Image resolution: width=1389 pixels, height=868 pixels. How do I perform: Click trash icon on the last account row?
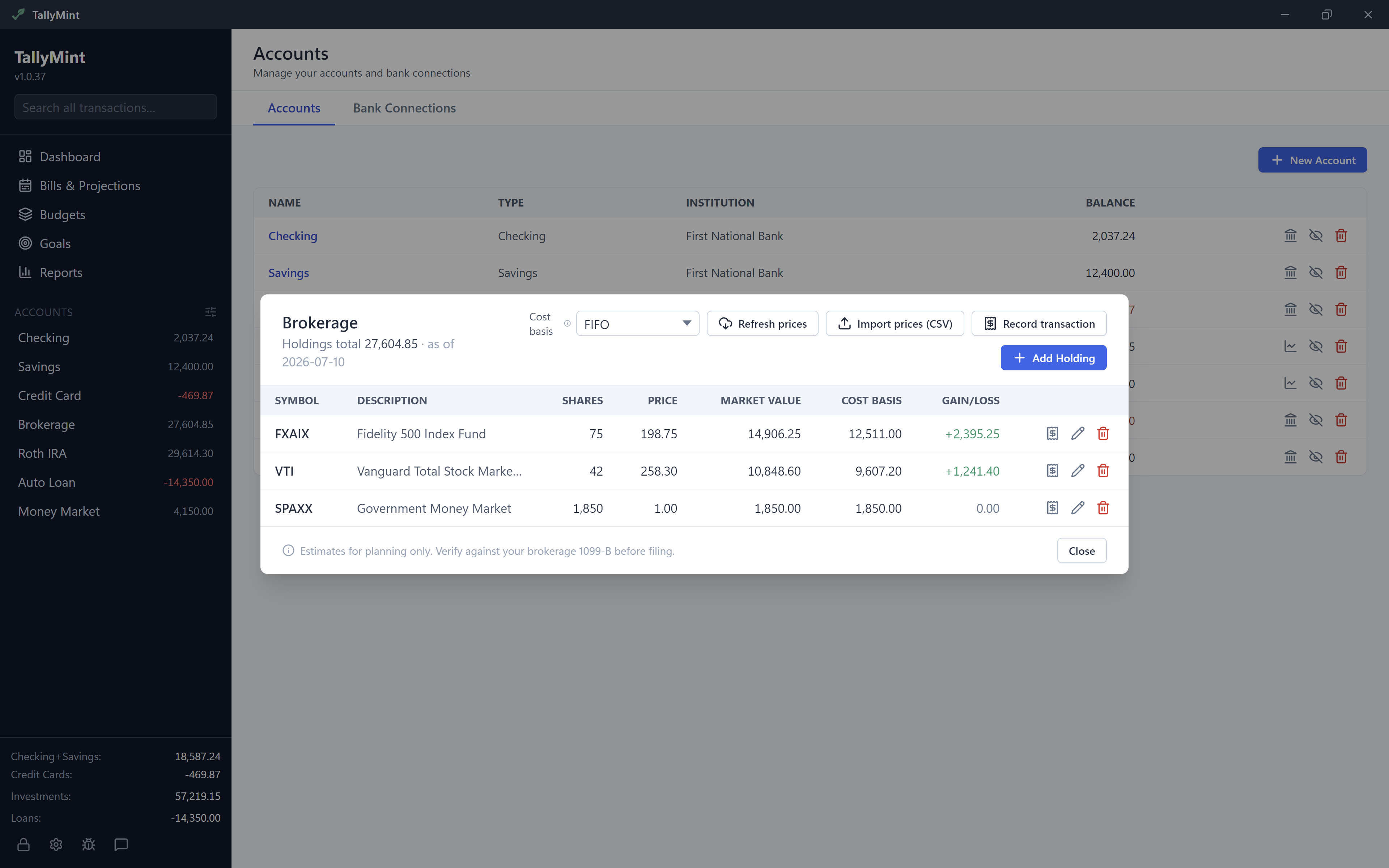(x=1341, y=457)
